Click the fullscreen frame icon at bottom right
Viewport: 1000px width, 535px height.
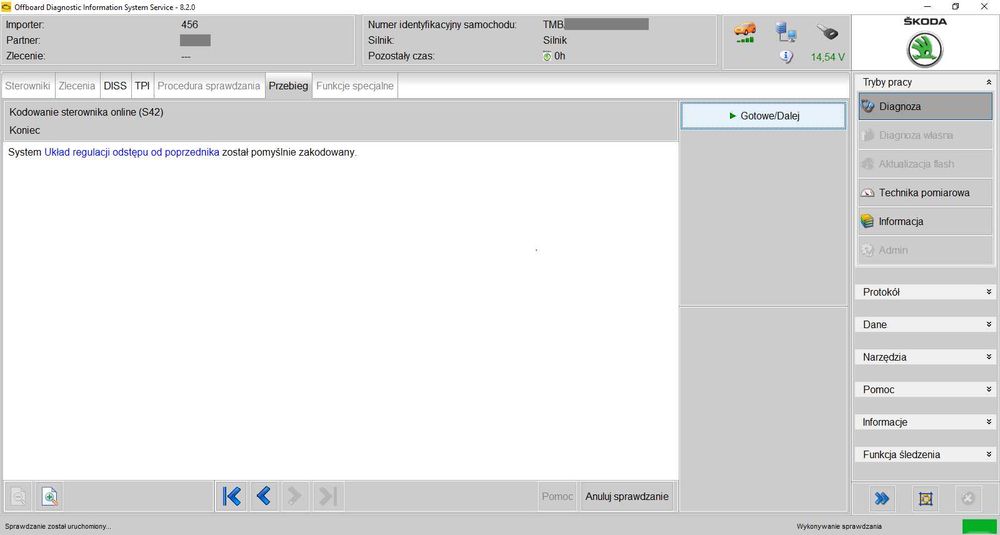point(925,498)
